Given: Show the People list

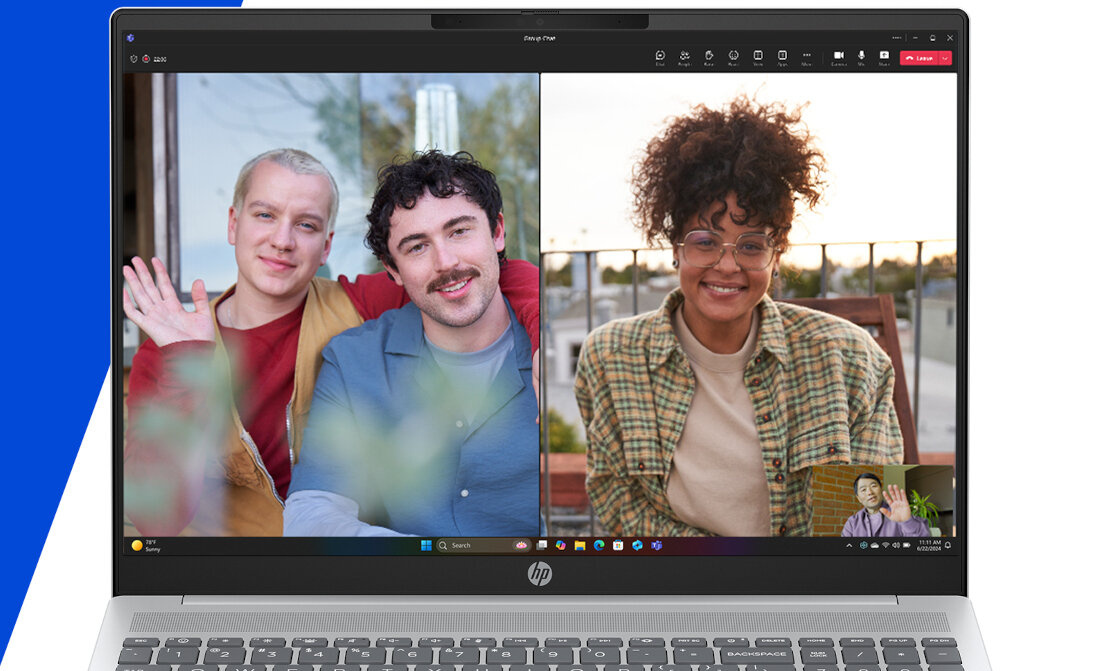Looking at the screenshot, I should 684,56.
